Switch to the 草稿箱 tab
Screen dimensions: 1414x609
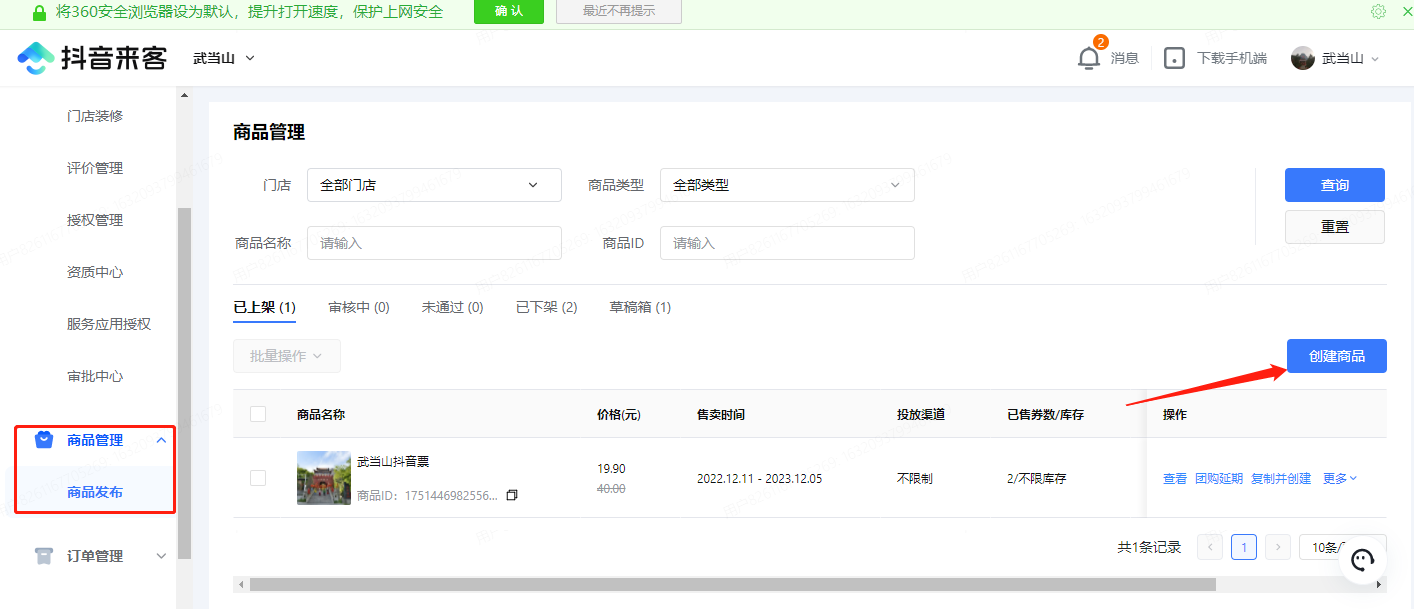(x=640, y=307)
